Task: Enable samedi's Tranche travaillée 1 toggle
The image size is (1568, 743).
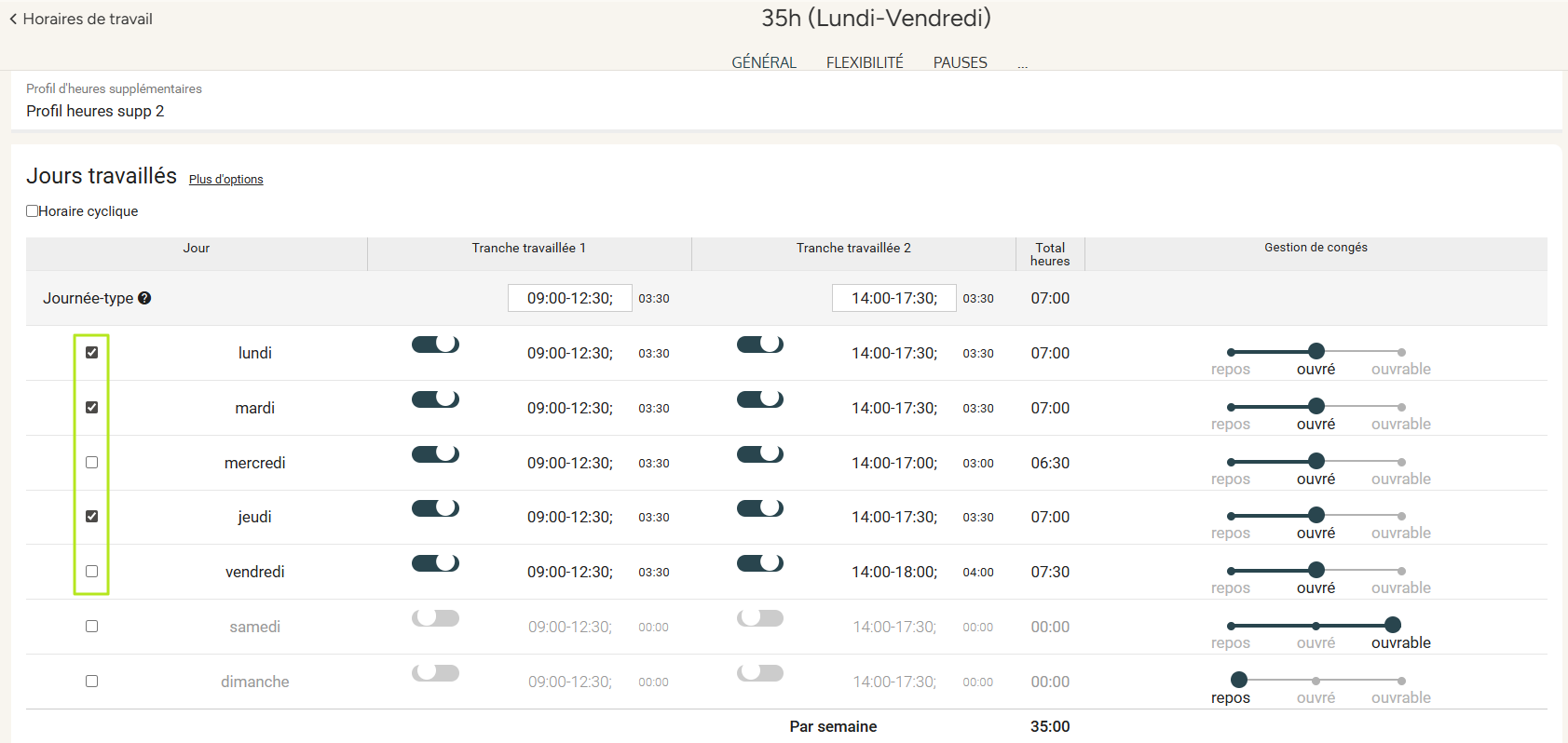Action: pos(435,618)
